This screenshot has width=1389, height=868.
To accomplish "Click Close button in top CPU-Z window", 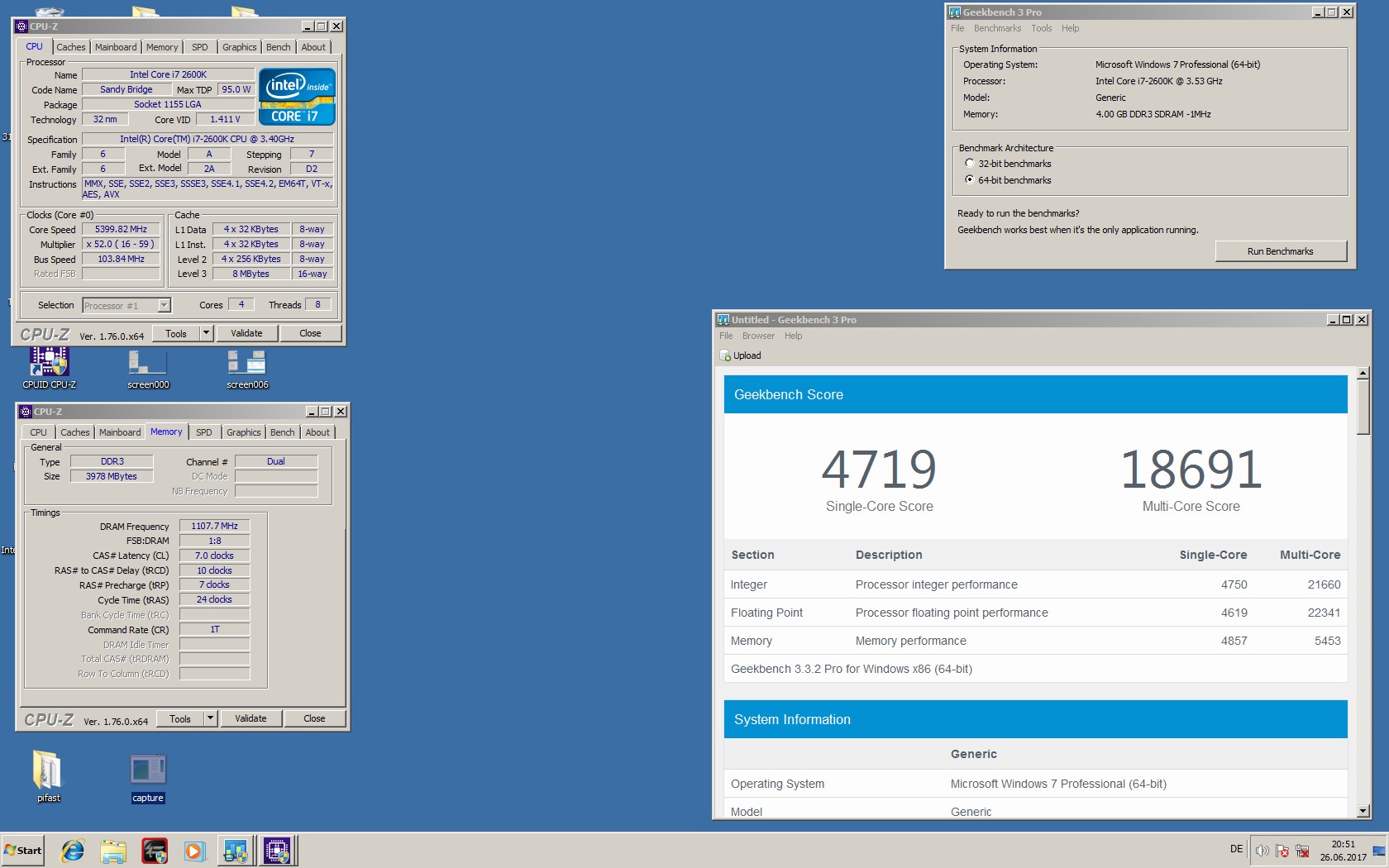I will pos(311,333).
